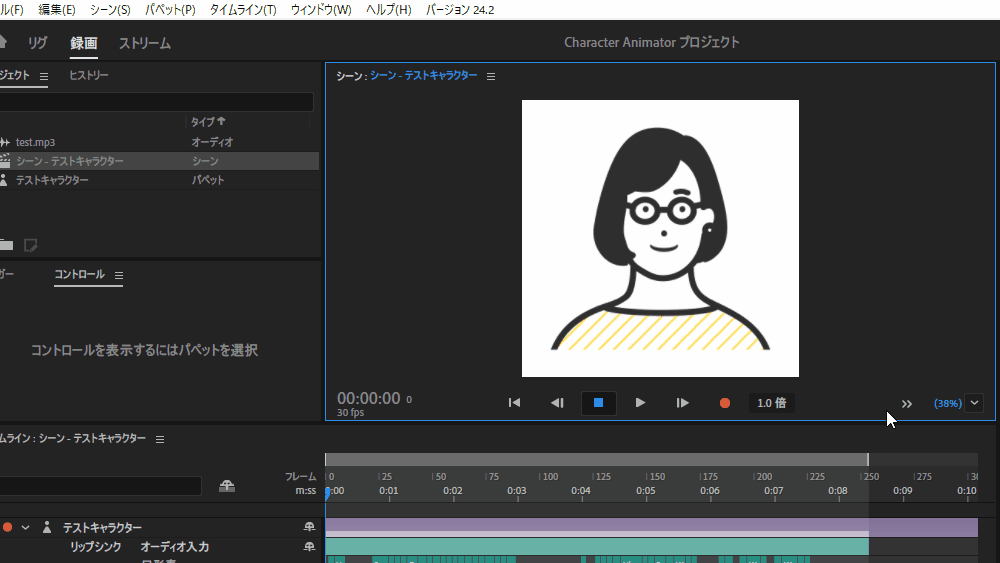Click new scene icon beside folder
Viewport: 1000px width, 563px height.
click(x=30, y=245)
